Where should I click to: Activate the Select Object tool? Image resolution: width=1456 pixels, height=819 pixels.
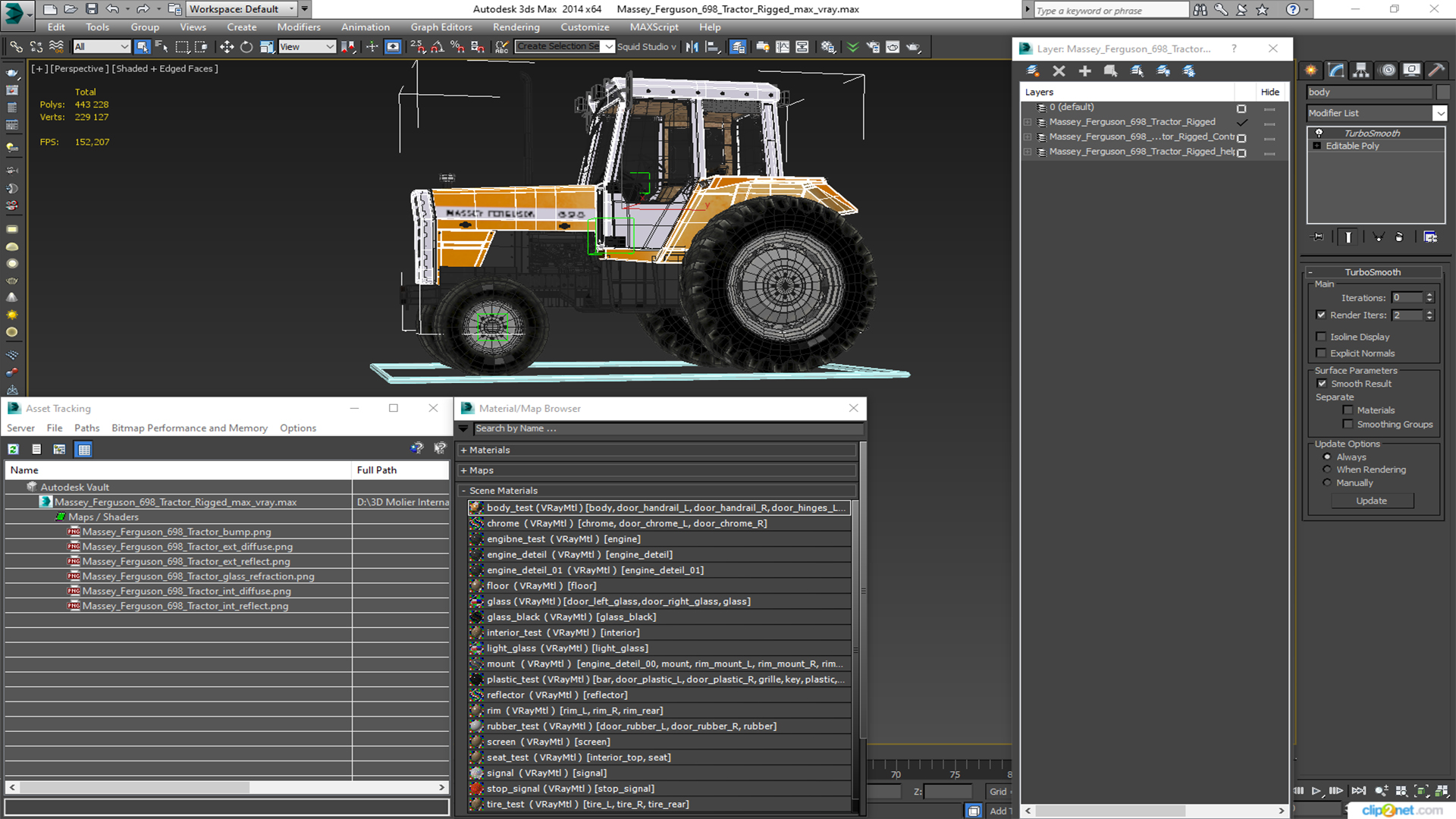coord(142,47)
